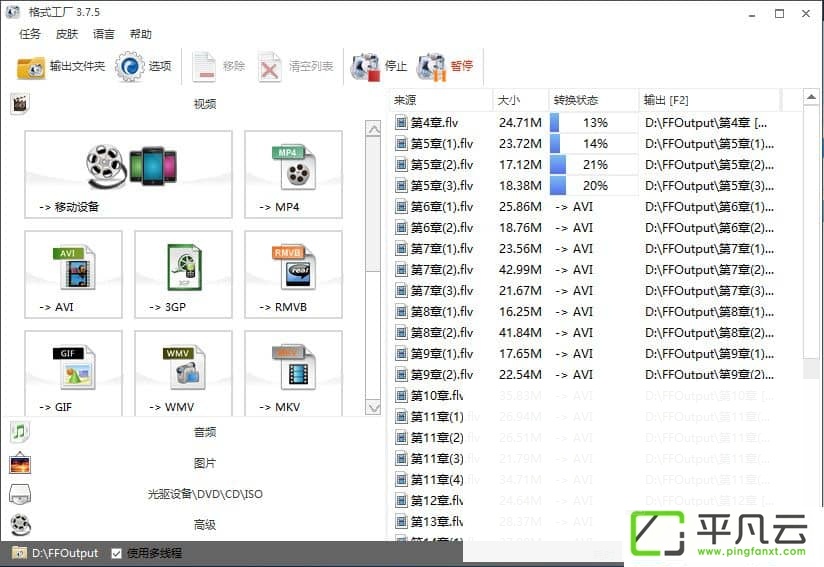
Task: Select the 第6章(2).flv row
Action: 584,228
